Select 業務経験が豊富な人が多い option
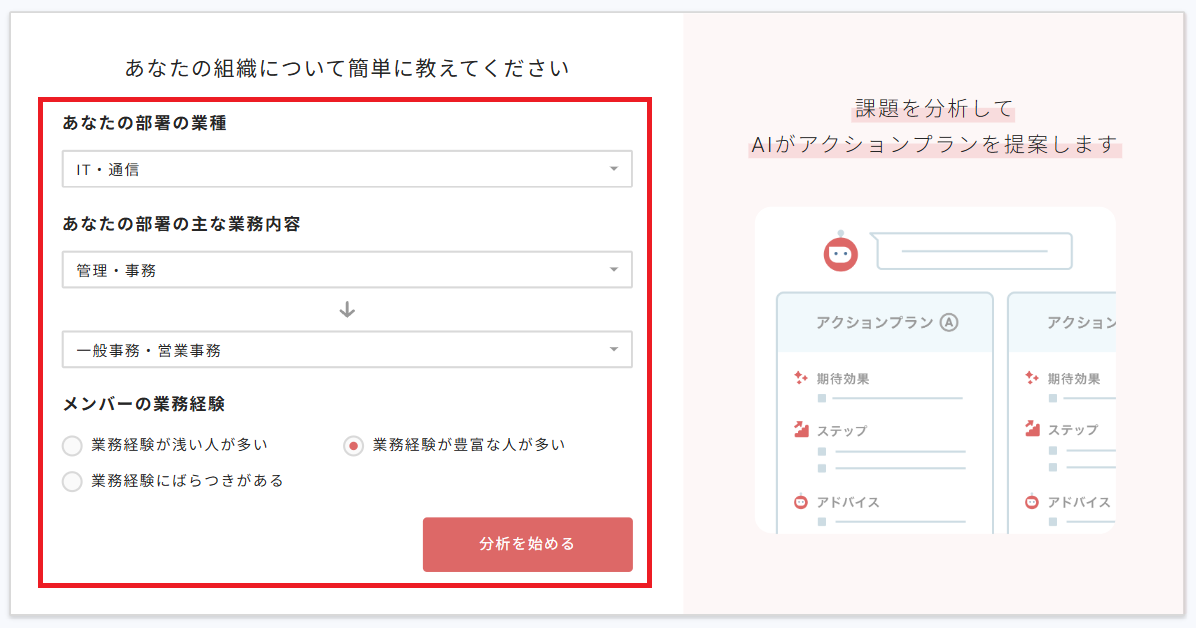 pyautogui.click(x=353, y=445)
